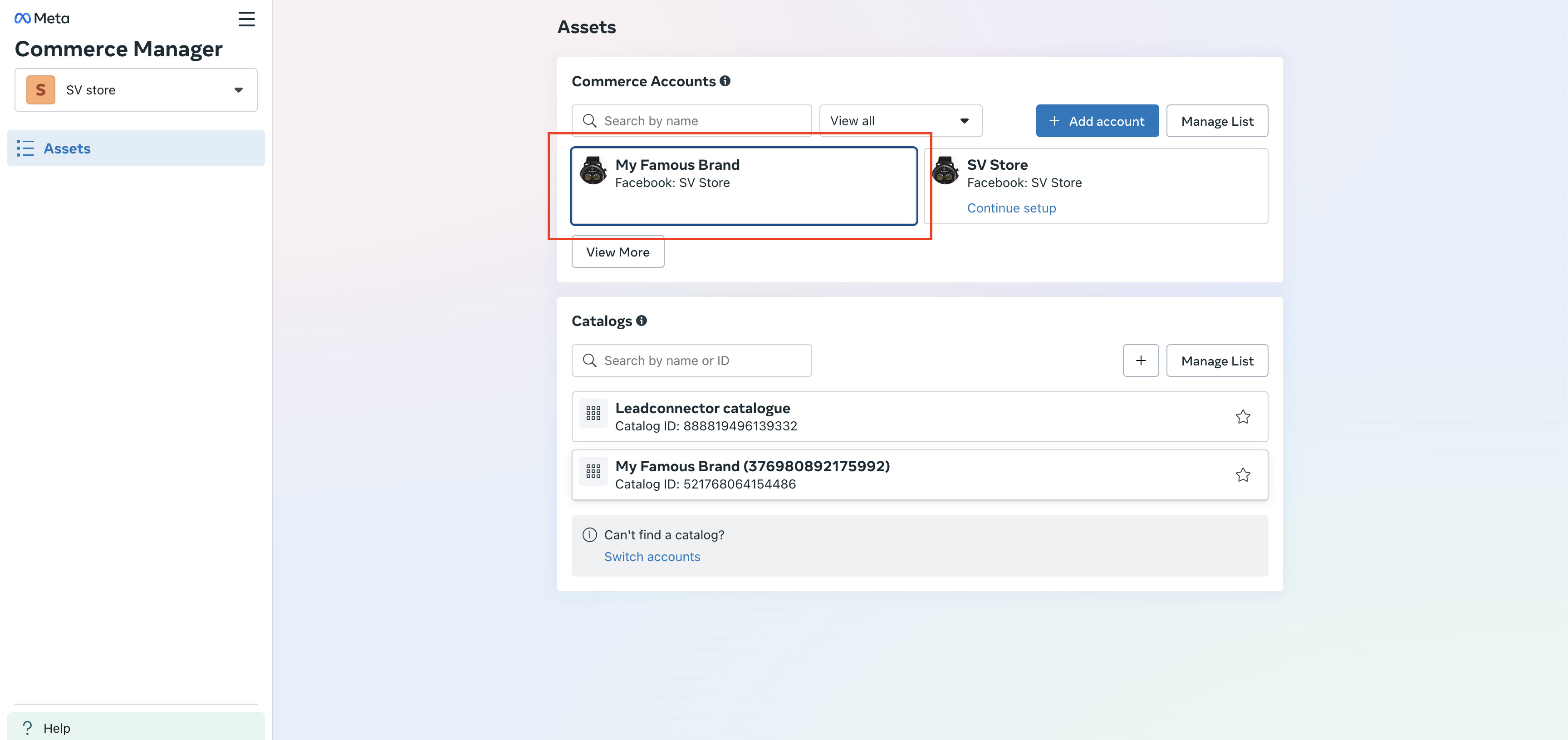Open Help in the sidebar

pyautogui.click(x=56, y=728)
